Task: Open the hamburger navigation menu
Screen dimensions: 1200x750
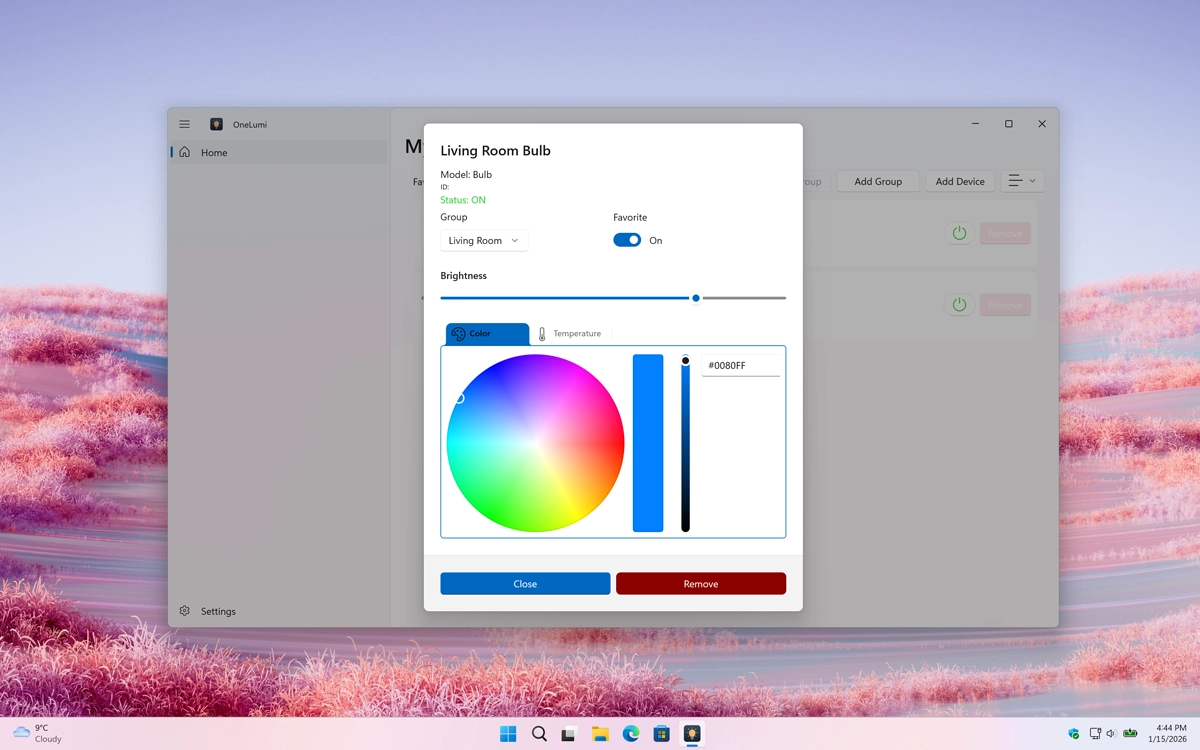Action: [x=184, y=124]
